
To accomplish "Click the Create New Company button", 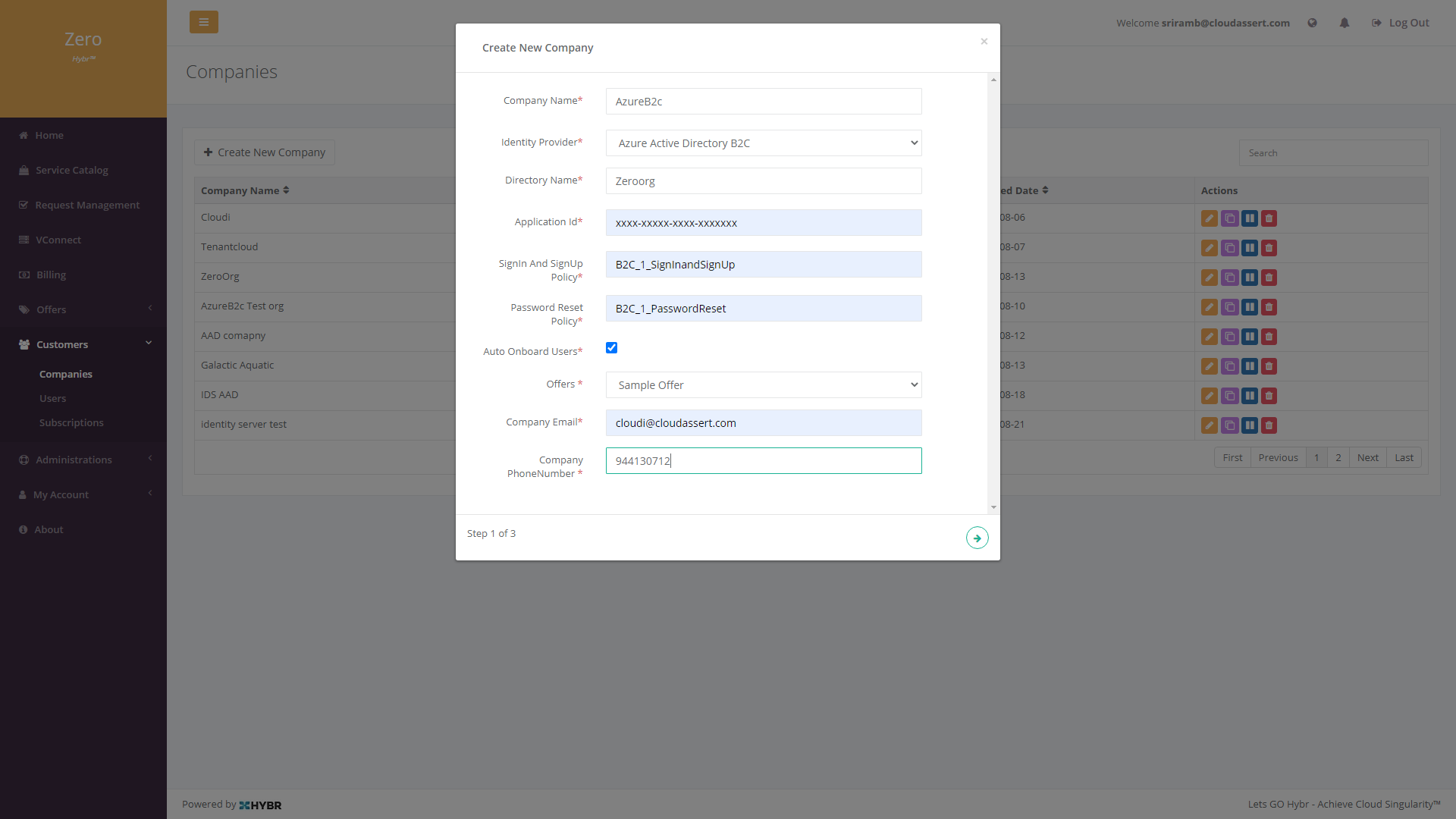I will click(x=264, y=152).
